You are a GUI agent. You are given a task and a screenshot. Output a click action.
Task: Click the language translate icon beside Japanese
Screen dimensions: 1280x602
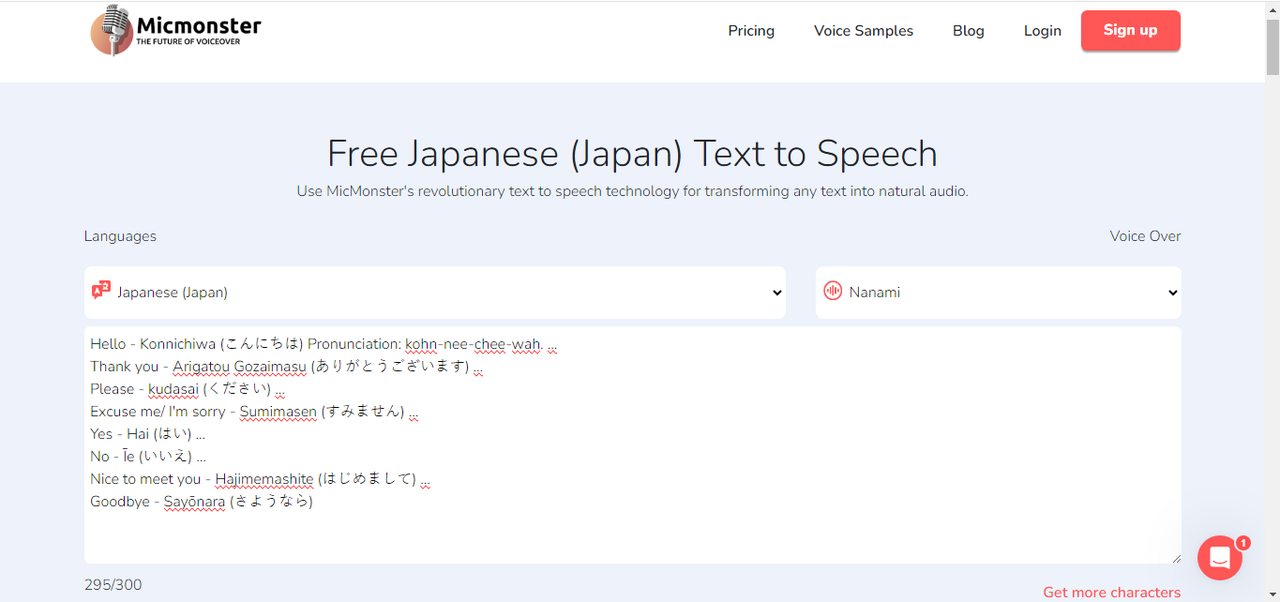click(101, 291)
